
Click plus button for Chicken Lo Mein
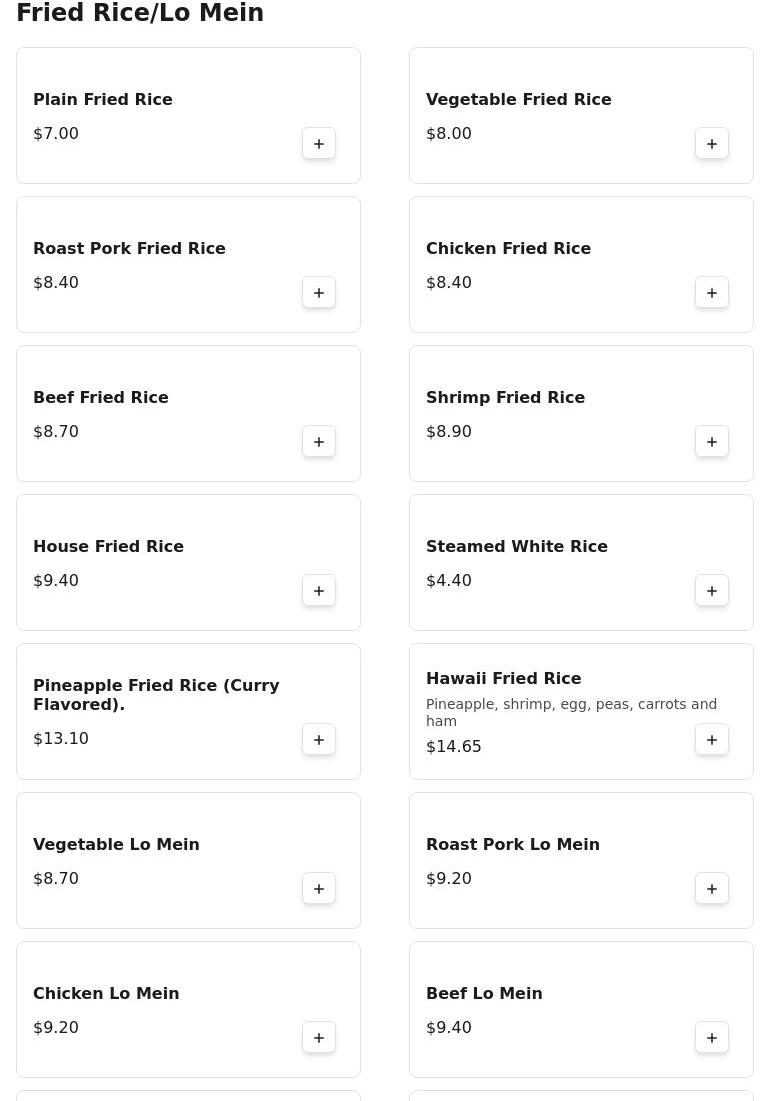pyautogui.click(x=319, y=1038)
